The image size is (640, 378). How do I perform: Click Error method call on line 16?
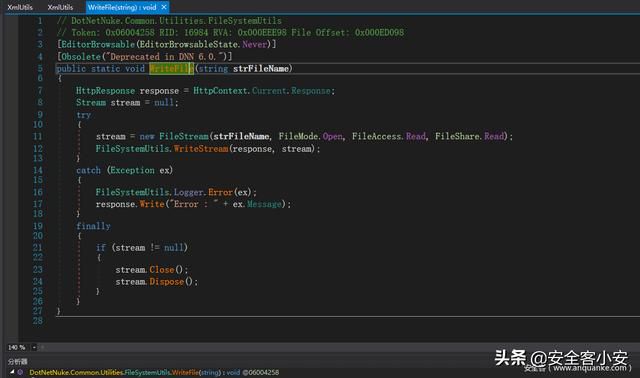coord(220,192)
